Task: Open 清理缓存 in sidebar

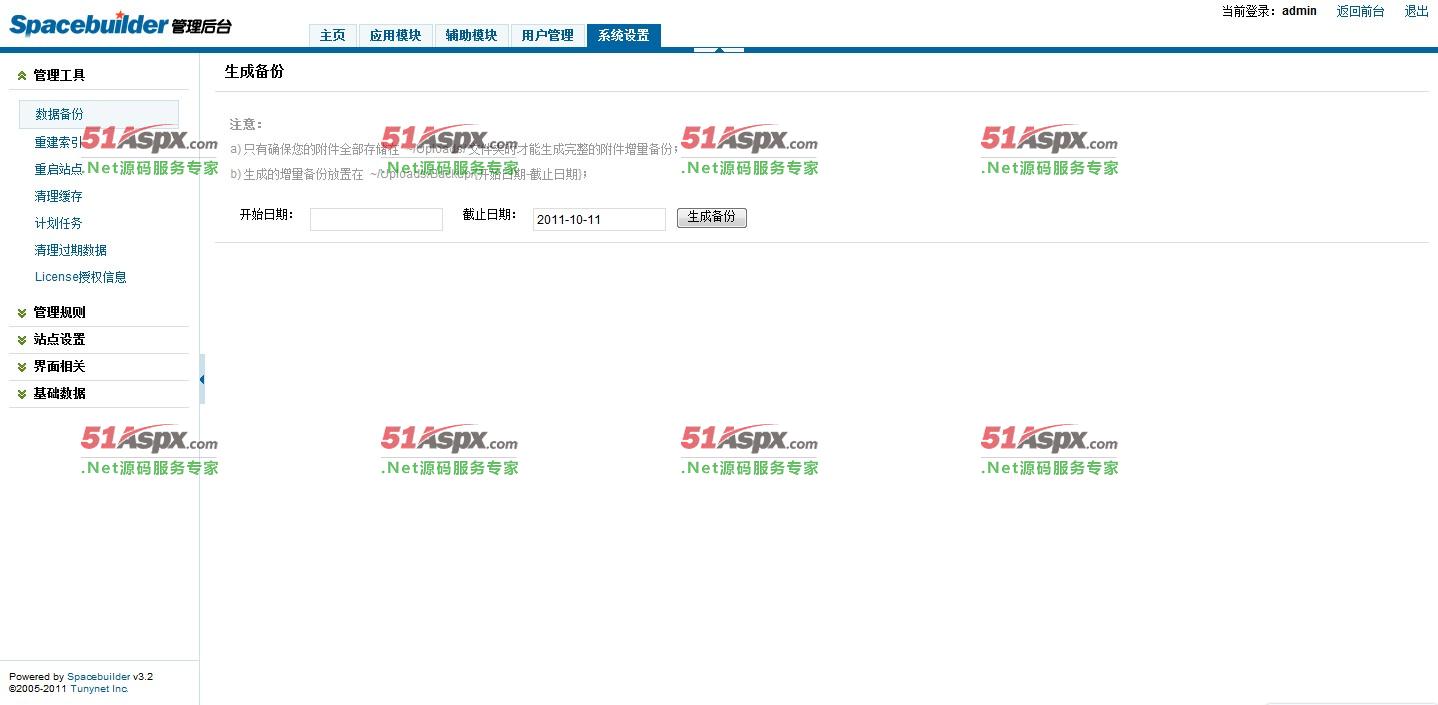Action: coord(59,196)
